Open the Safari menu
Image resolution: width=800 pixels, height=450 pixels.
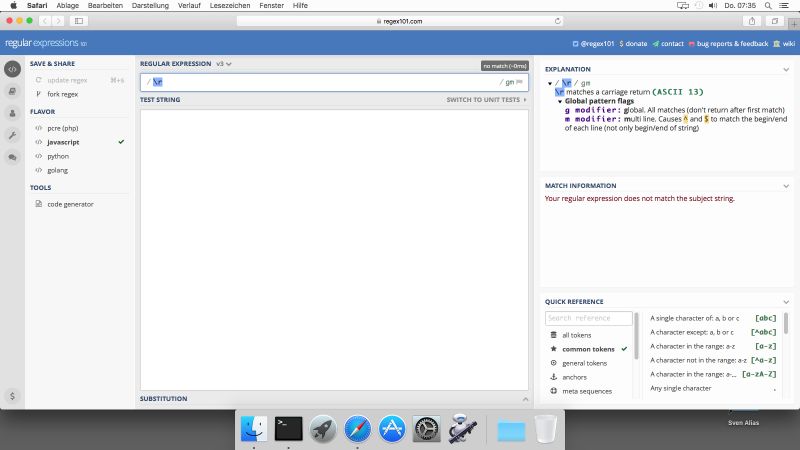(37, 6)
